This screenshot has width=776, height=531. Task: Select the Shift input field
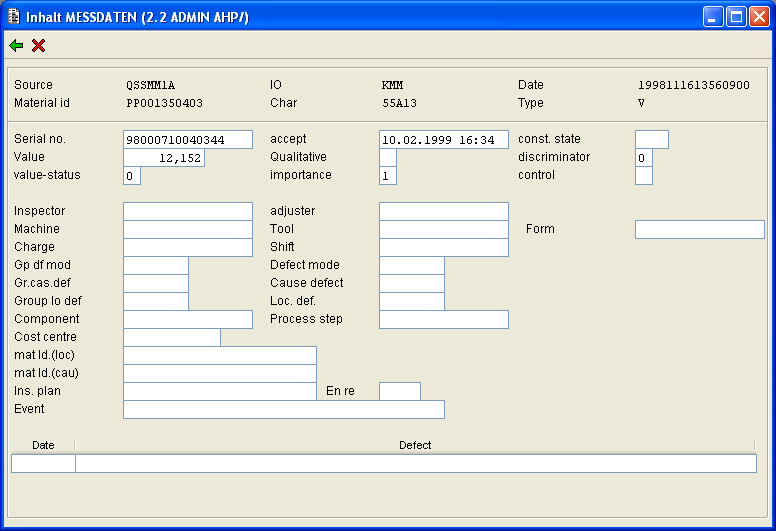(x=444, y=247)
